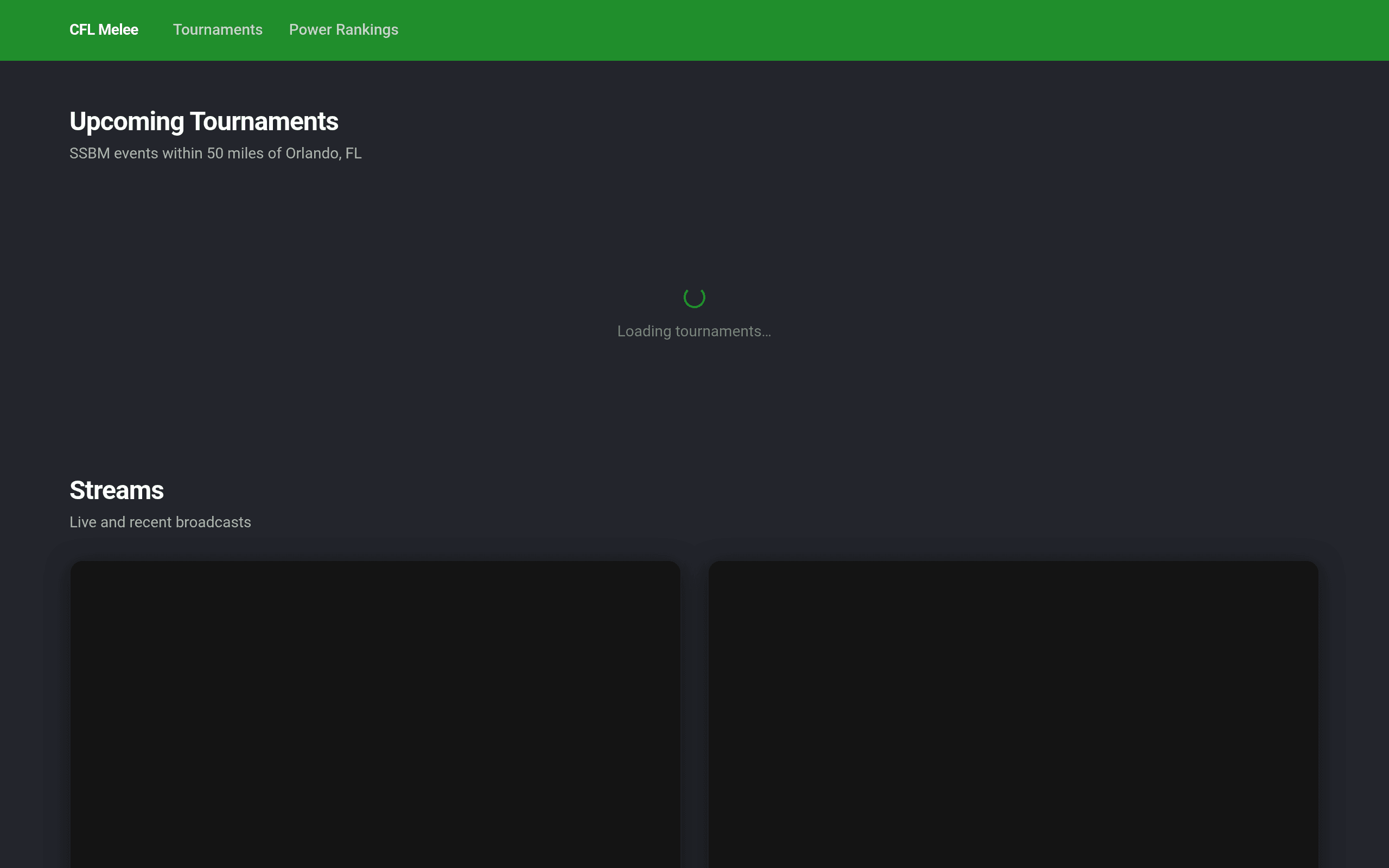Open the left stream embed card

pyautogui.click(x=375, y=712)
